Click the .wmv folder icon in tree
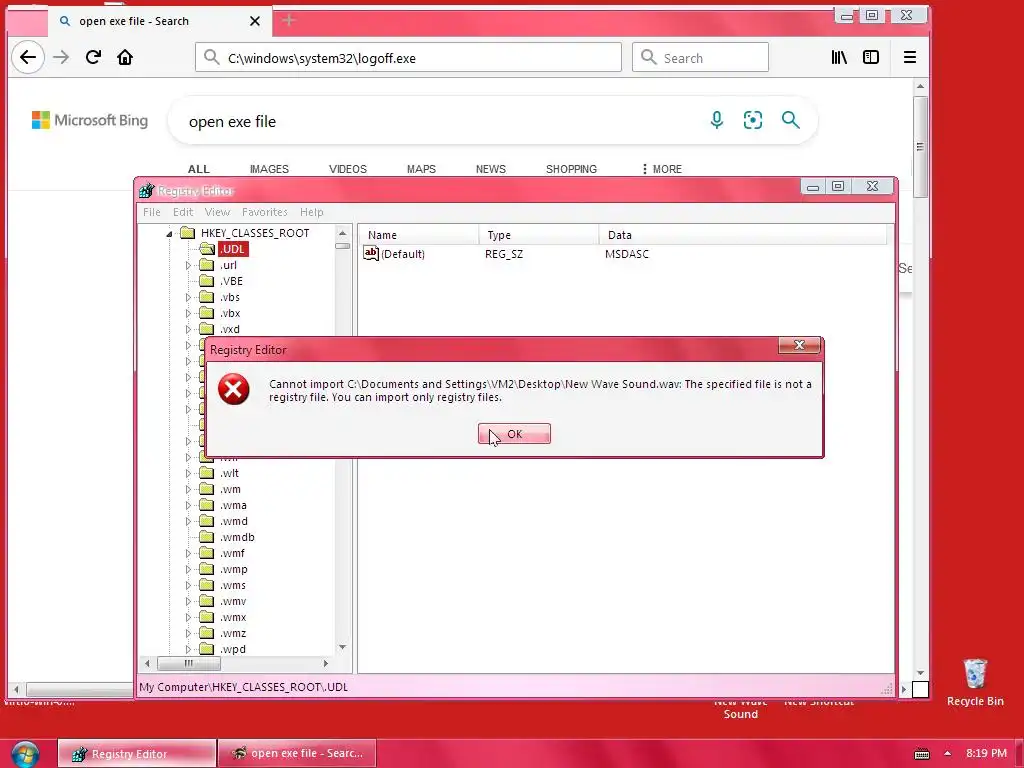The width and height of the screenshot is (1024, 768). (206, 601)
